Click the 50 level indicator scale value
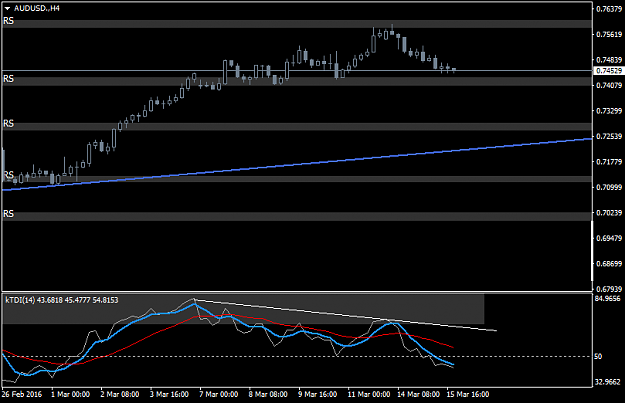625x403 pixels. point(598,356)
